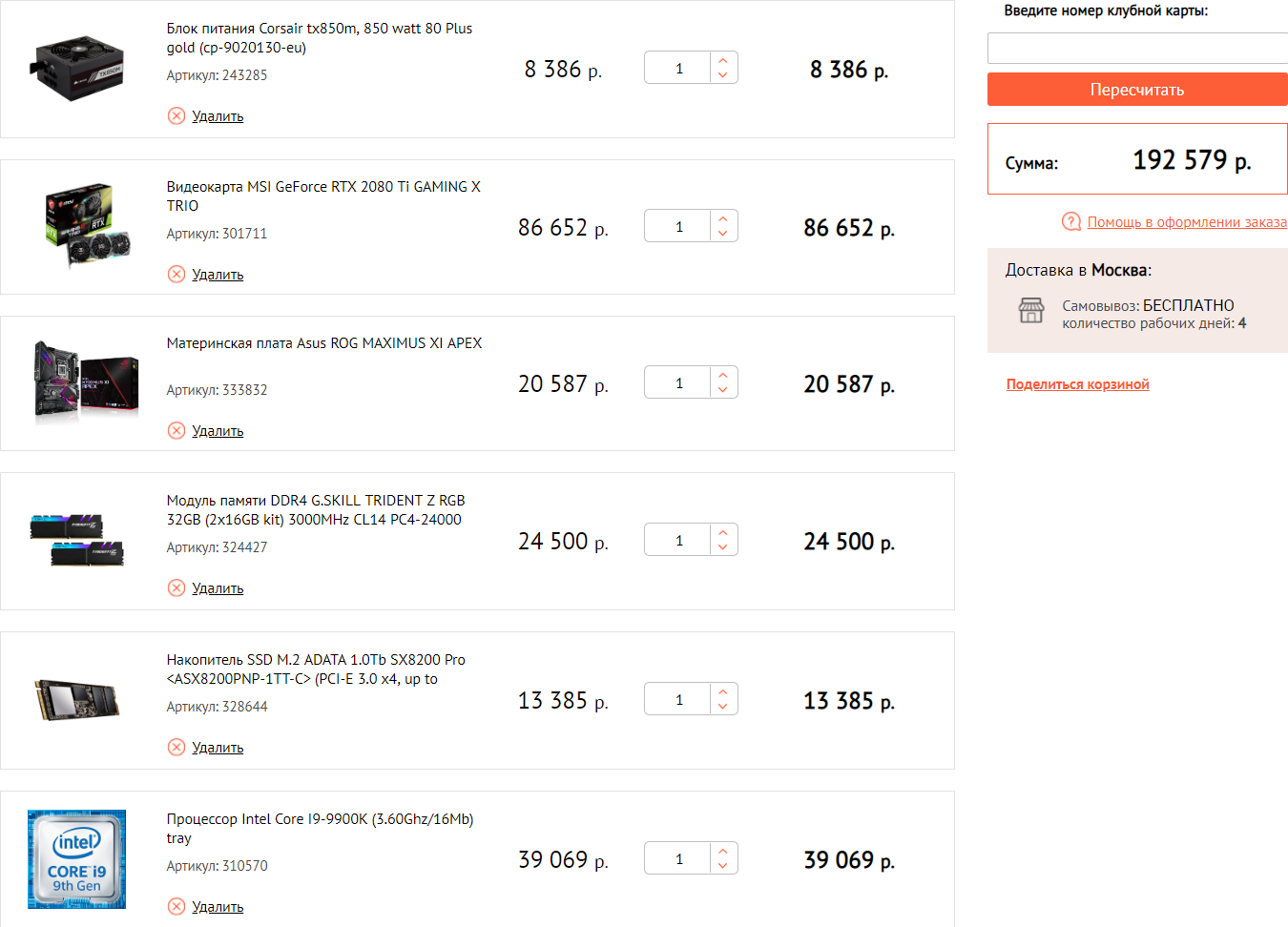This screenshot has width=1288, height=927.
Task: Increase quantity of ADATA SX8200 Pro SSD
Action: pyautogui.click(x=723, y=691)
